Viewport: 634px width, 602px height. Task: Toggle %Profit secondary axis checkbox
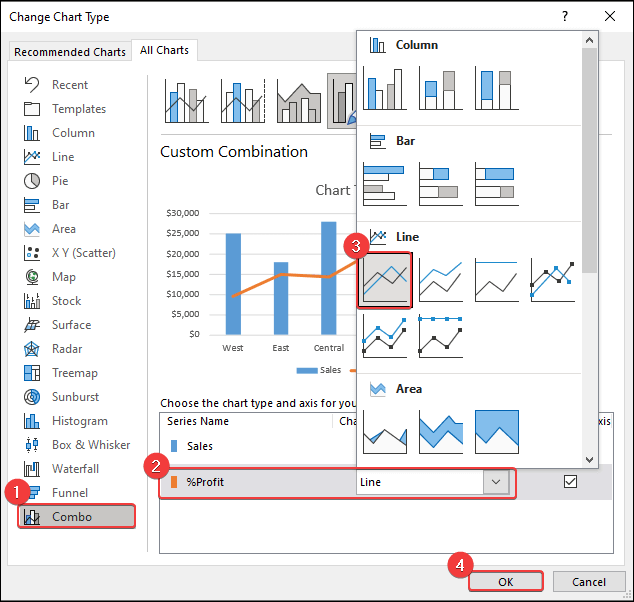[x=570, y=482]
